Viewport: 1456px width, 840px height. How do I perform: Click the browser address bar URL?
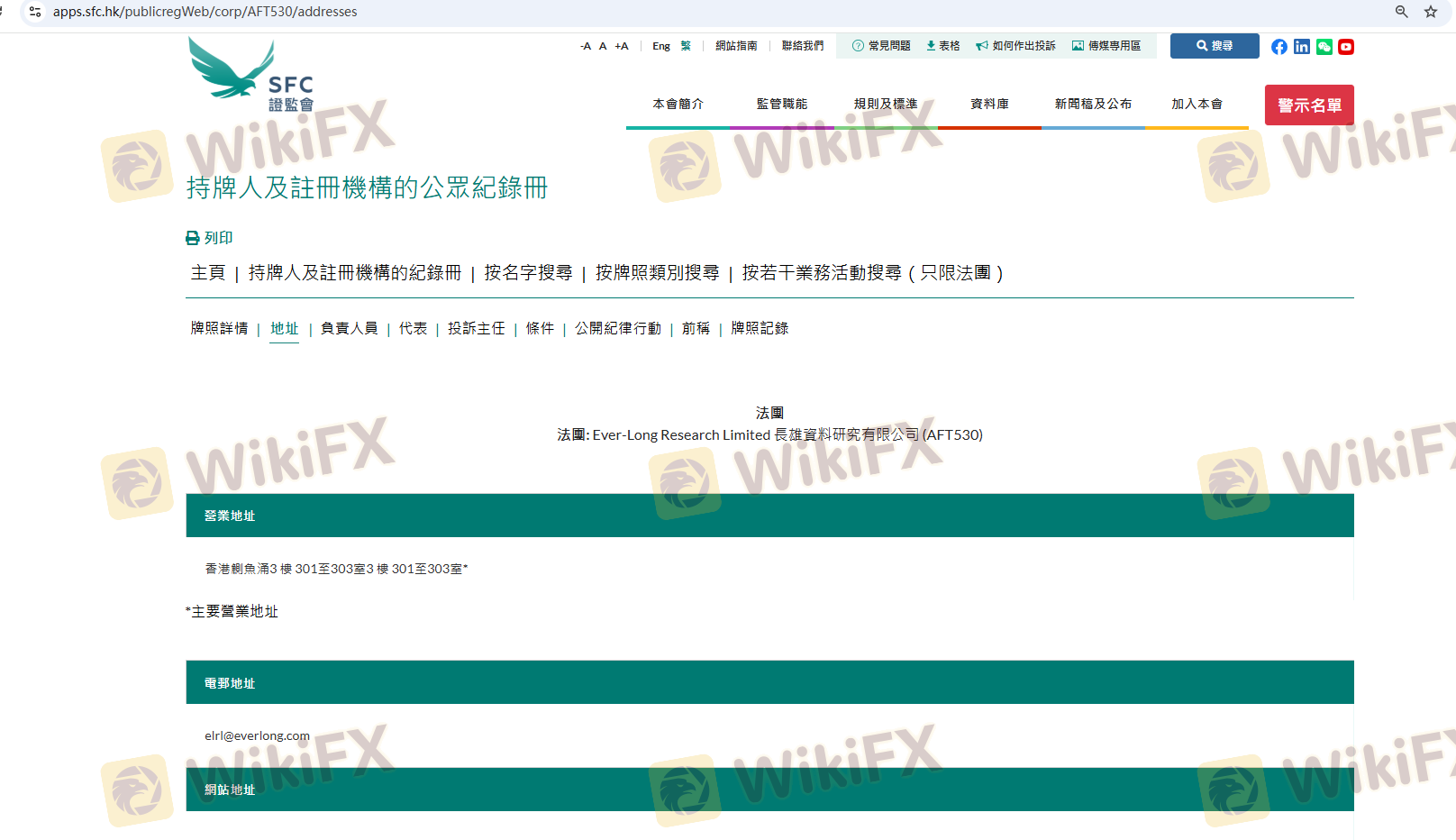click(205, 12)
